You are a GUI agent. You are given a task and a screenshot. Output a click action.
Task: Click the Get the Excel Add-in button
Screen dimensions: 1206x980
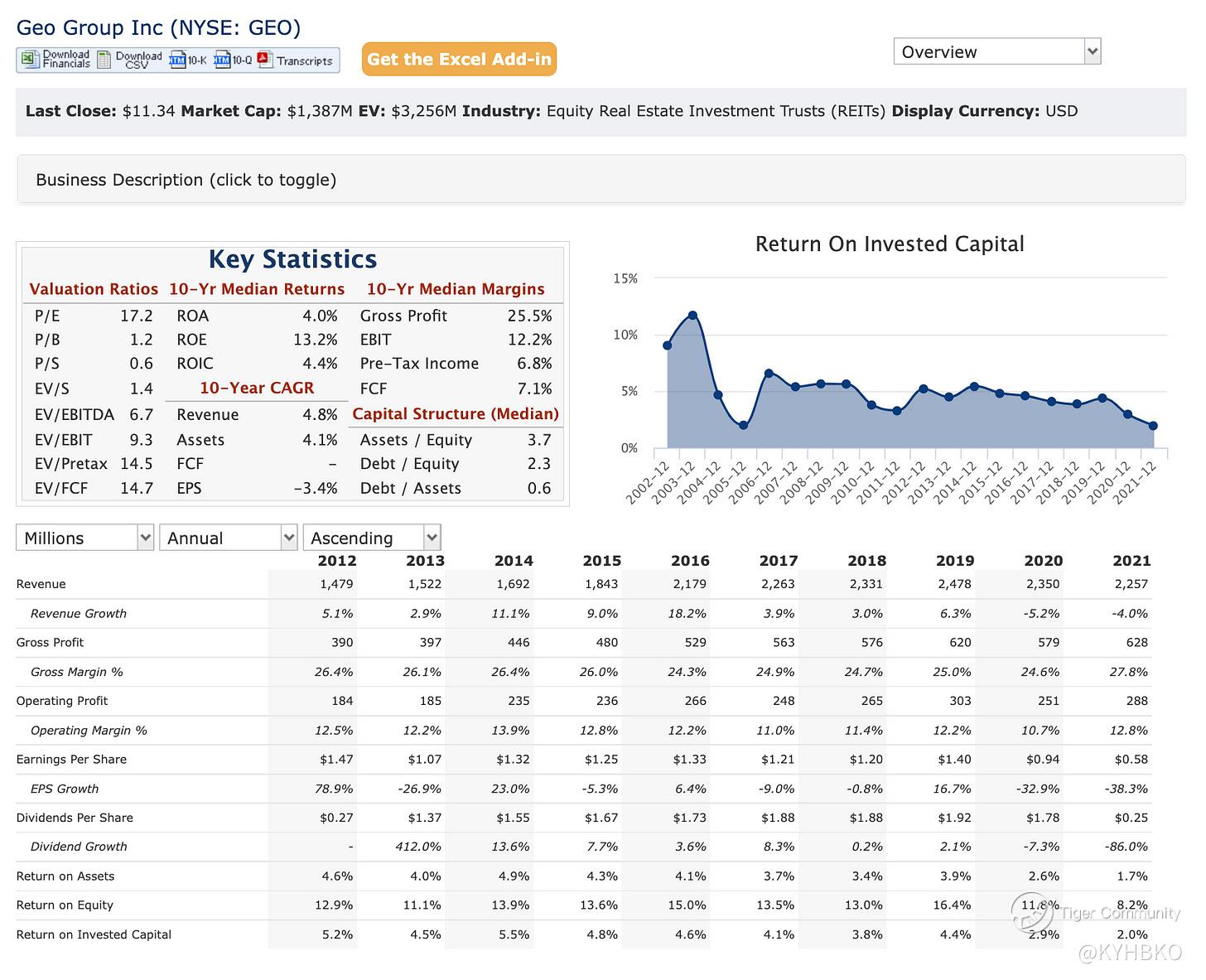[459, 60]
